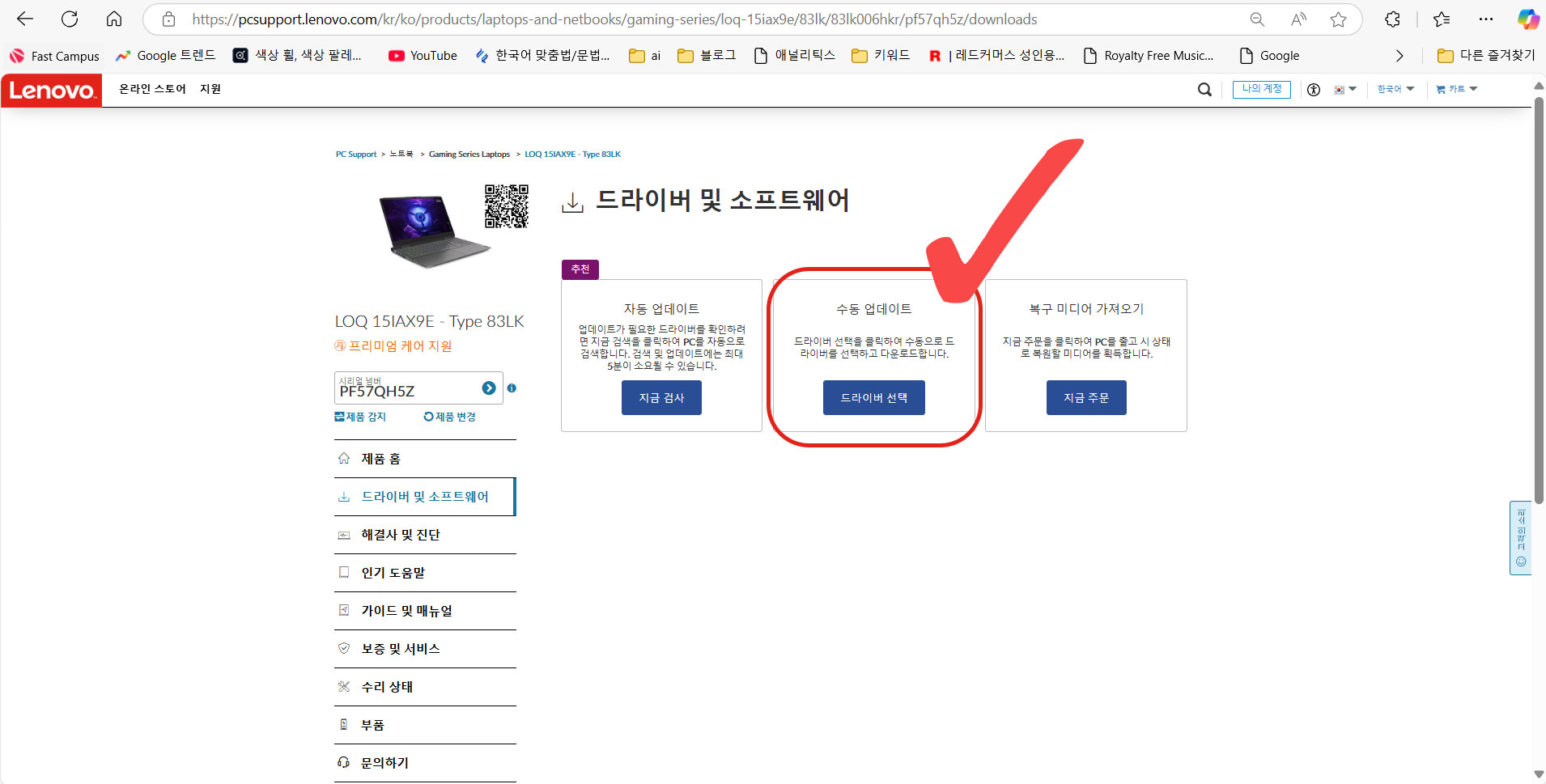Open 온라인 스토어 menu
This screenshot has height=784, width=1546.
coord(152,89)
